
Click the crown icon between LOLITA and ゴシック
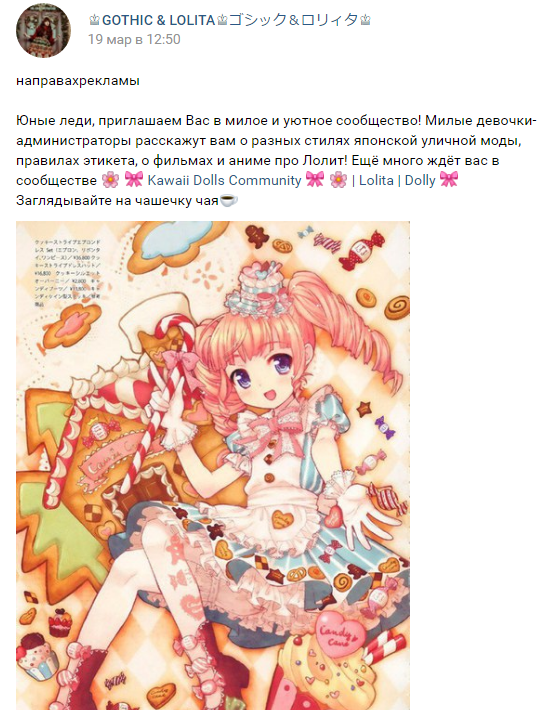point(222,20)
